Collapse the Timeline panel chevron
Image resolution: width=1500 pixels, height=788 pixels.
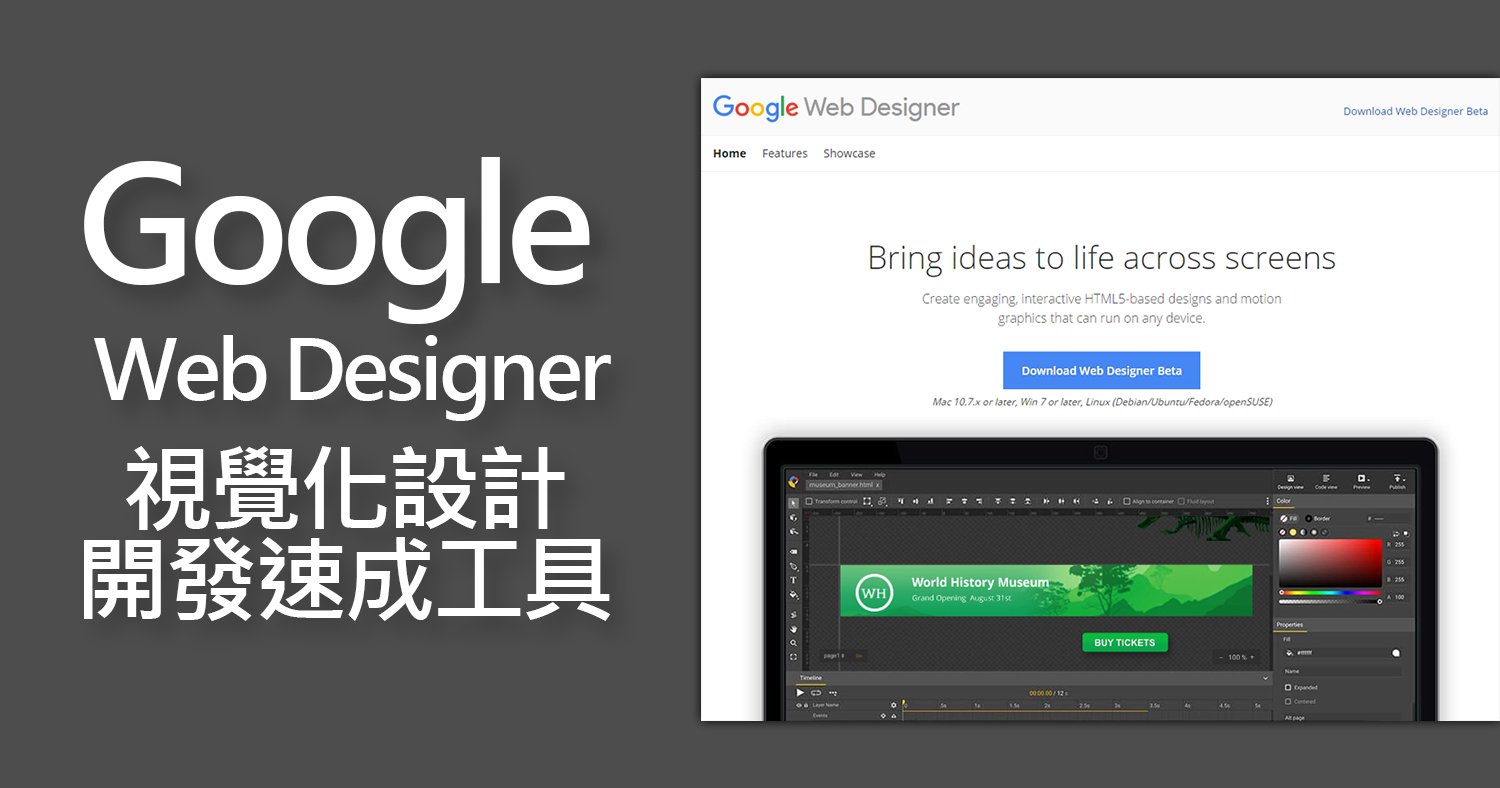1265,678
